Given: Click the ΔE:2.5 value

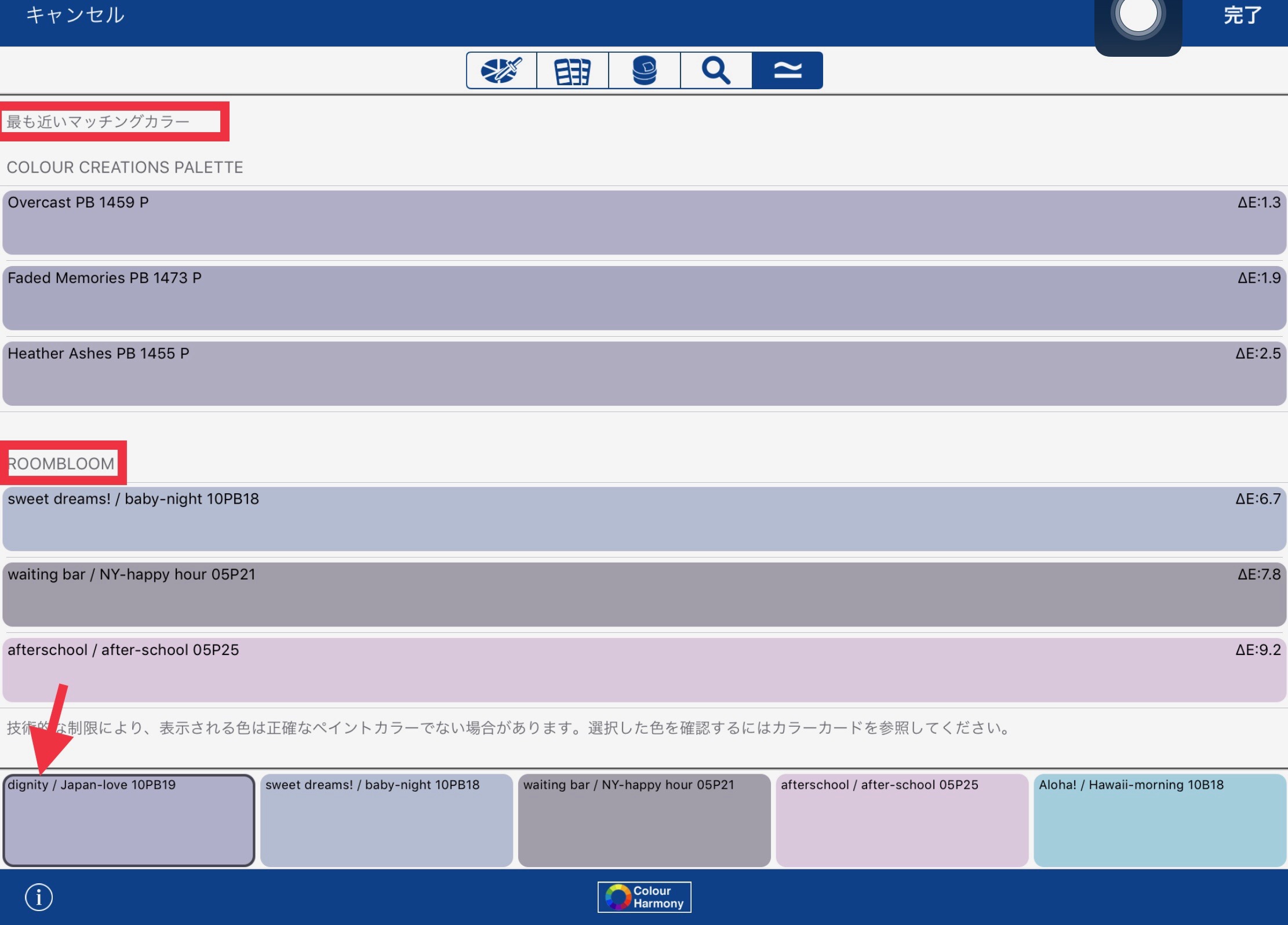Looking at the screenshot, I should pos(1258,354).
